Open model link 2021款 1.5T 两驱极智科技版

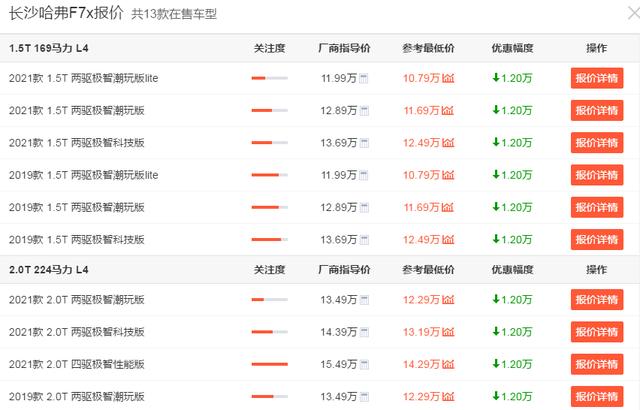click(x=77, y=143)
